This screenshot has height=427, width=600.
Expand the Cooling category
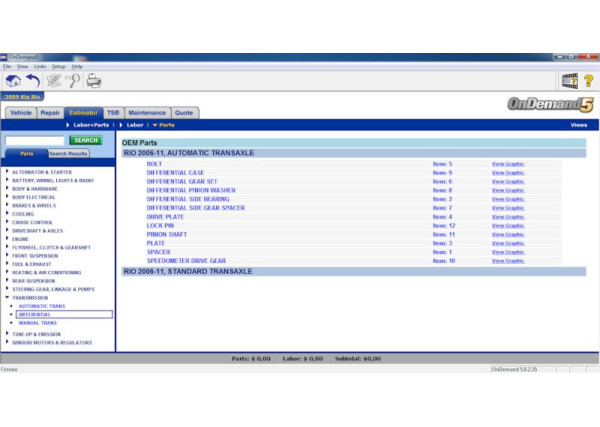pyautogui.click(x=23, y=214)
